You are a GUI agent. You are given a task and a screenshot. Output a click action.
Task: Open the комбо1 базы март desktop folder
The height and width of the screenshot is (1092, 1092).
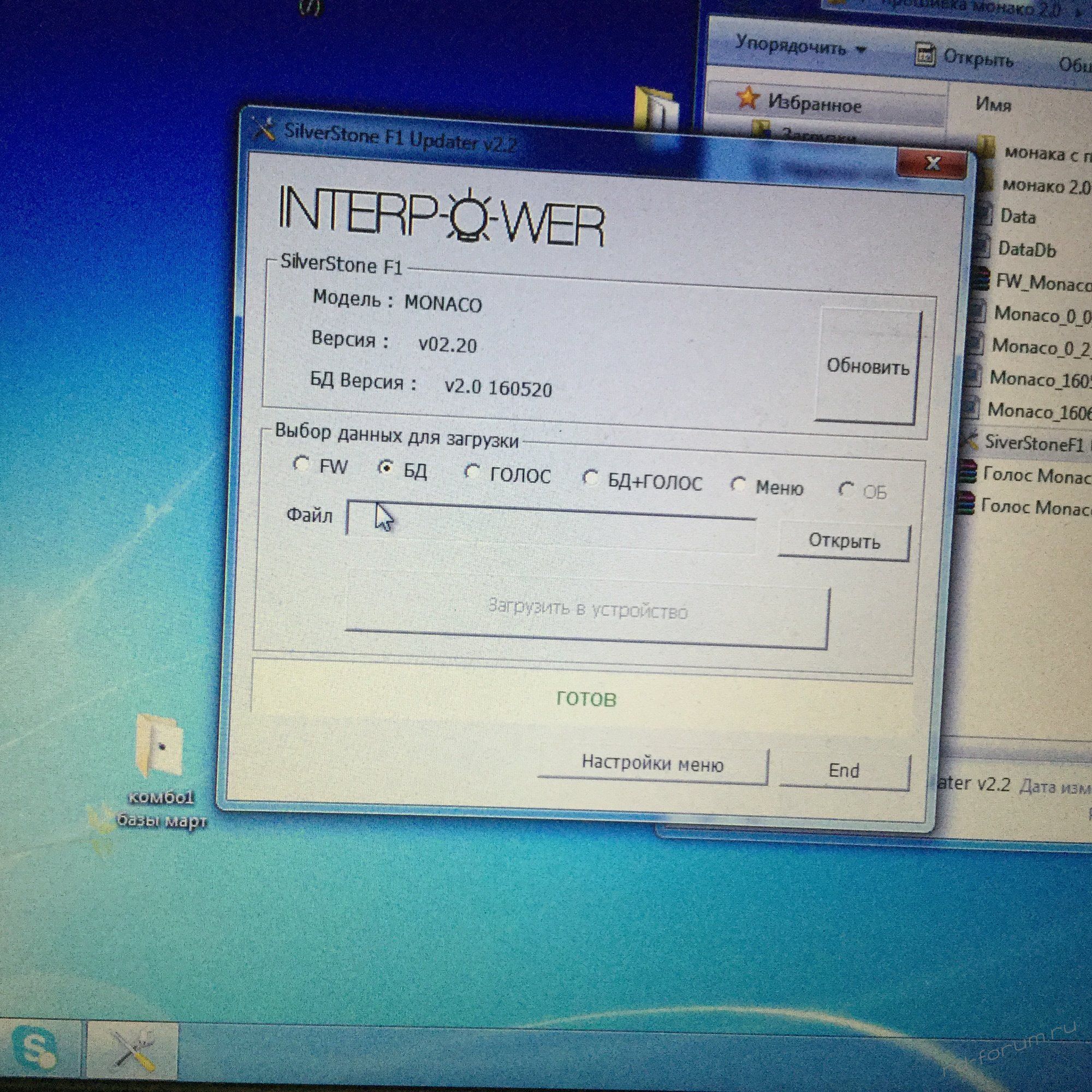(161, 771)
